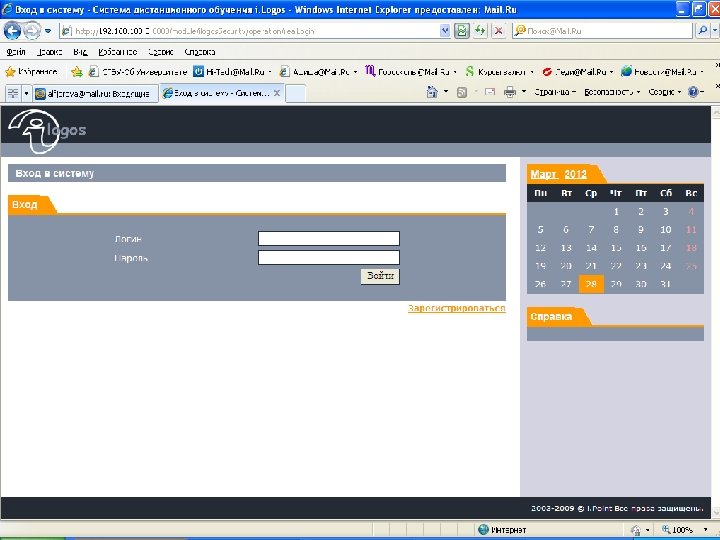Open the Страница command menu

point(555,92)
